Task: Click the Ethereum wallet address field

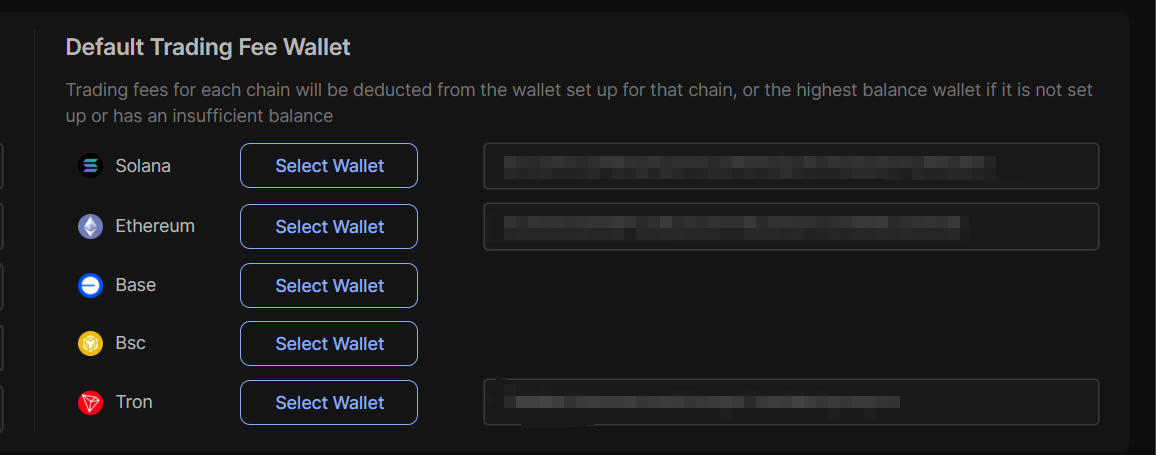Action: (x=790, y=227)
